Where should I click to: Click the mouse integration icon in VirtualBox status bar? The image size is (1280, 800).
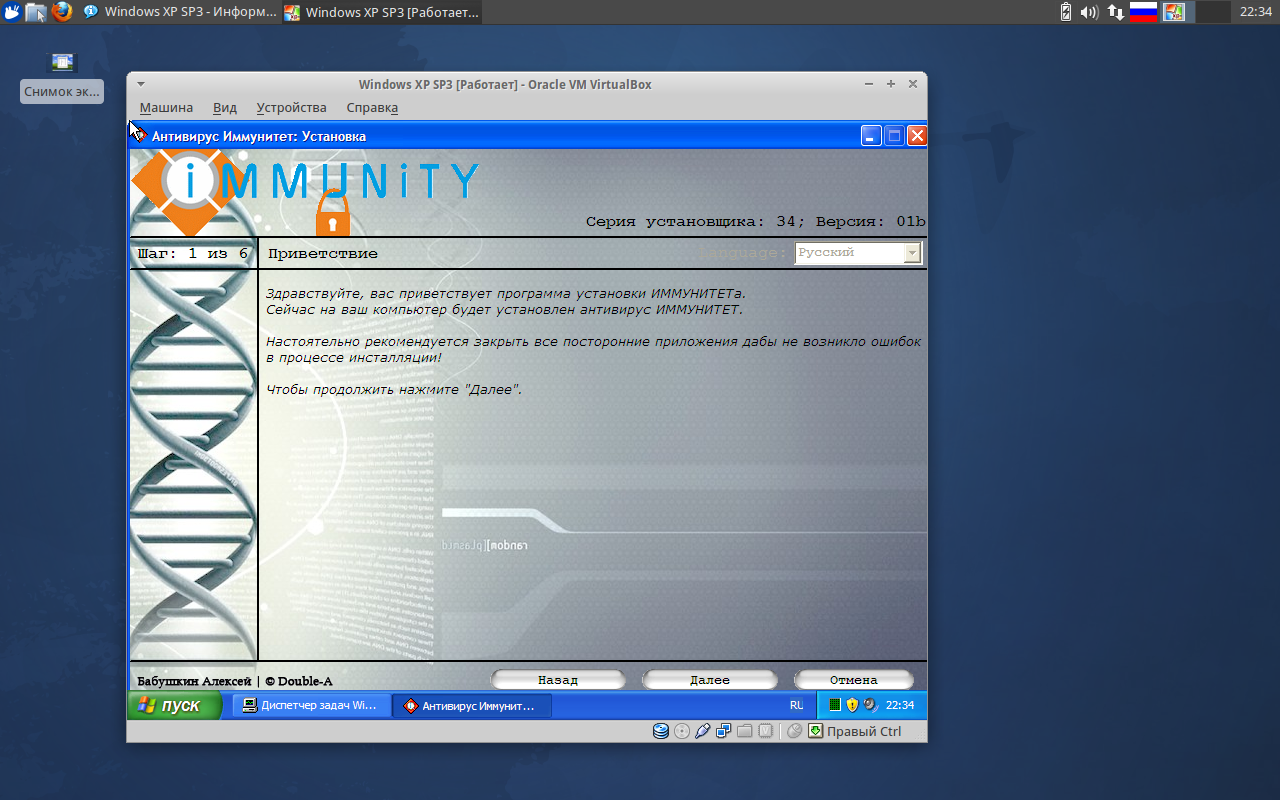[x=795, y=731]
